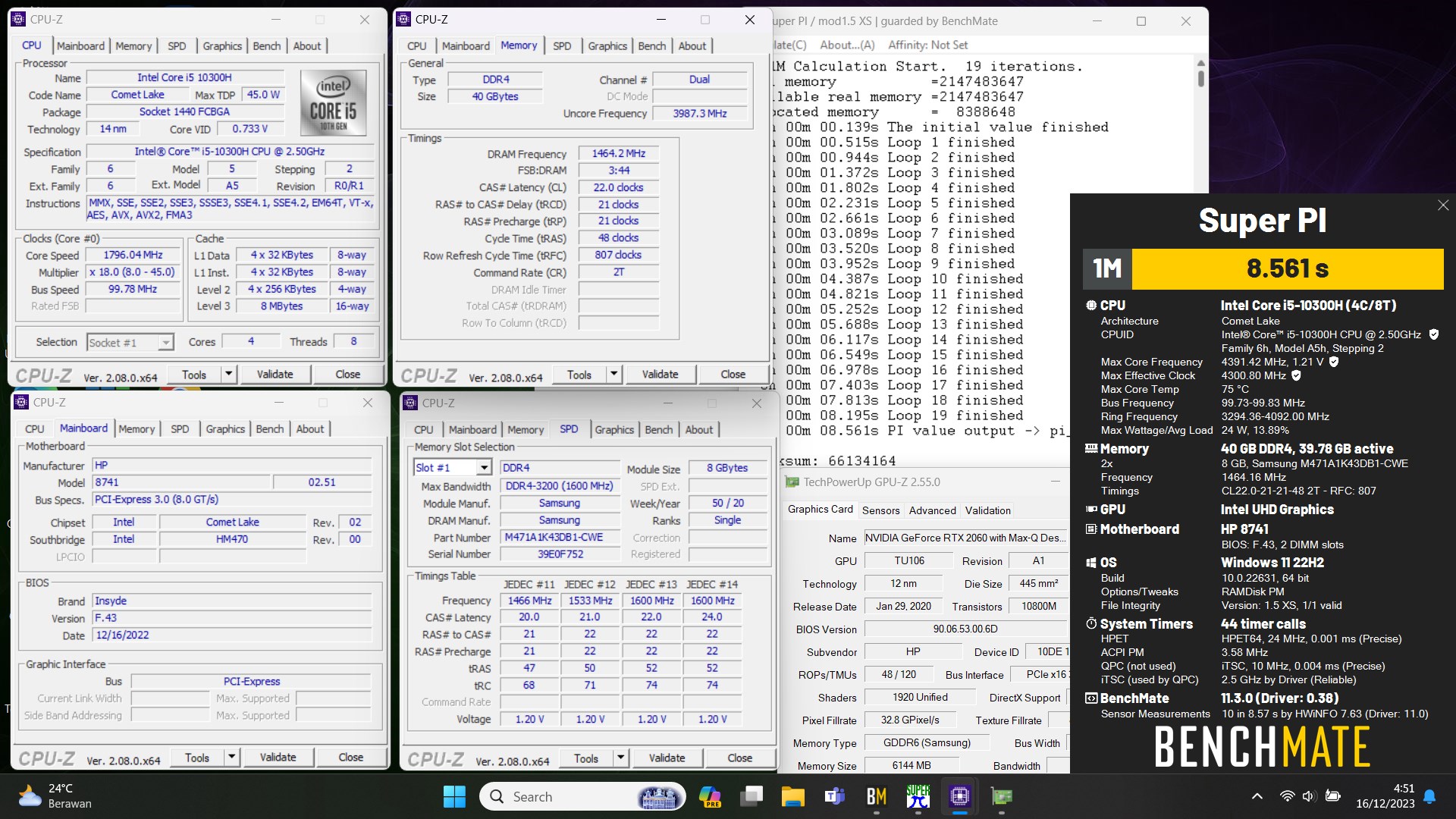1456x819 pixels.
Task: Click the chip icon beside CPU heading in BenchMate
Action: [x=1091, y=306]
